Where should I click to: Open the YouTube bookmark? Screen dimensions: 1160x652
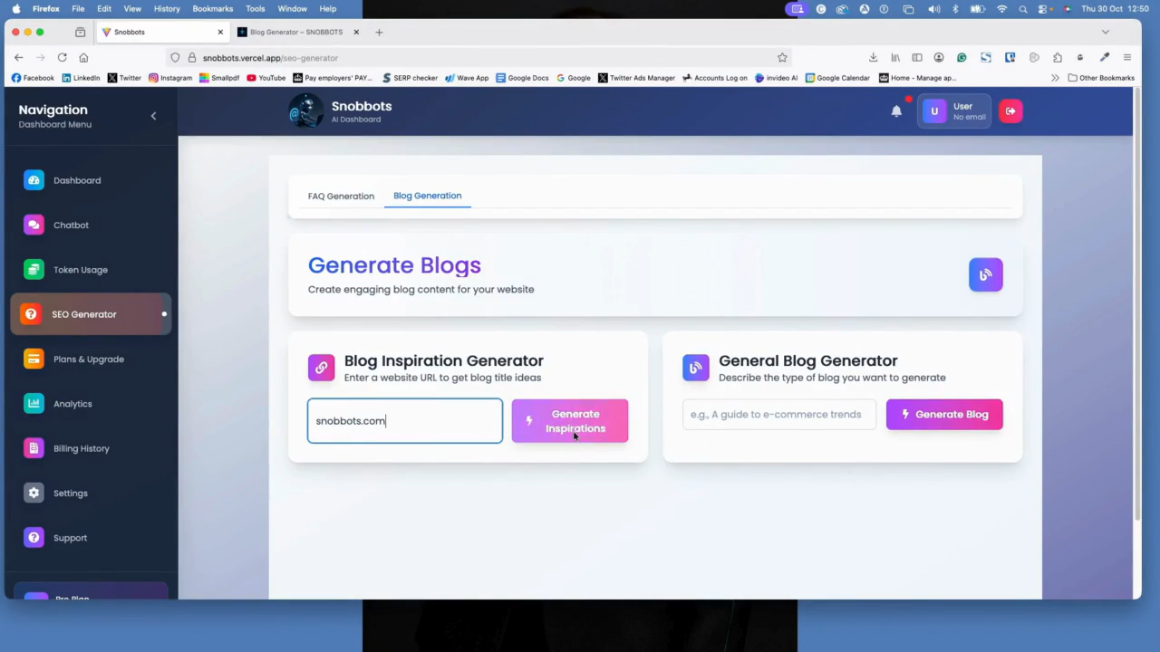tap(266, 78)
